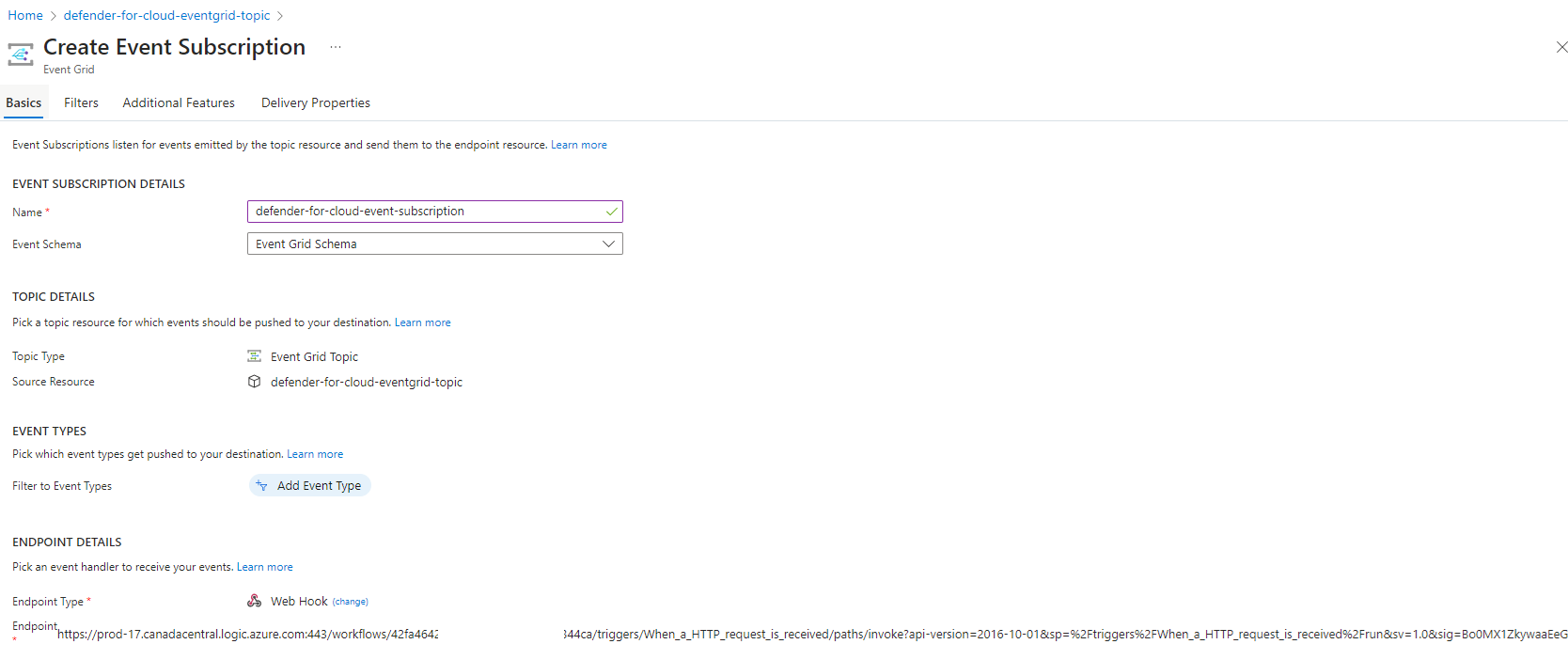Click the Event Grid subtitle under the title
The image size is (1568, 660).
click(x=69, y=70)
